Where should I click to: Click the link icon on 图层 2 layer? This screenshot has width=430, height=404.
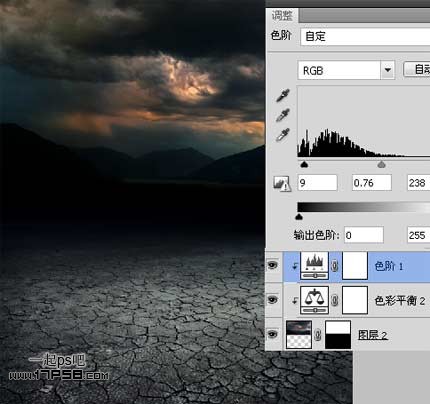tap(318, 334)
